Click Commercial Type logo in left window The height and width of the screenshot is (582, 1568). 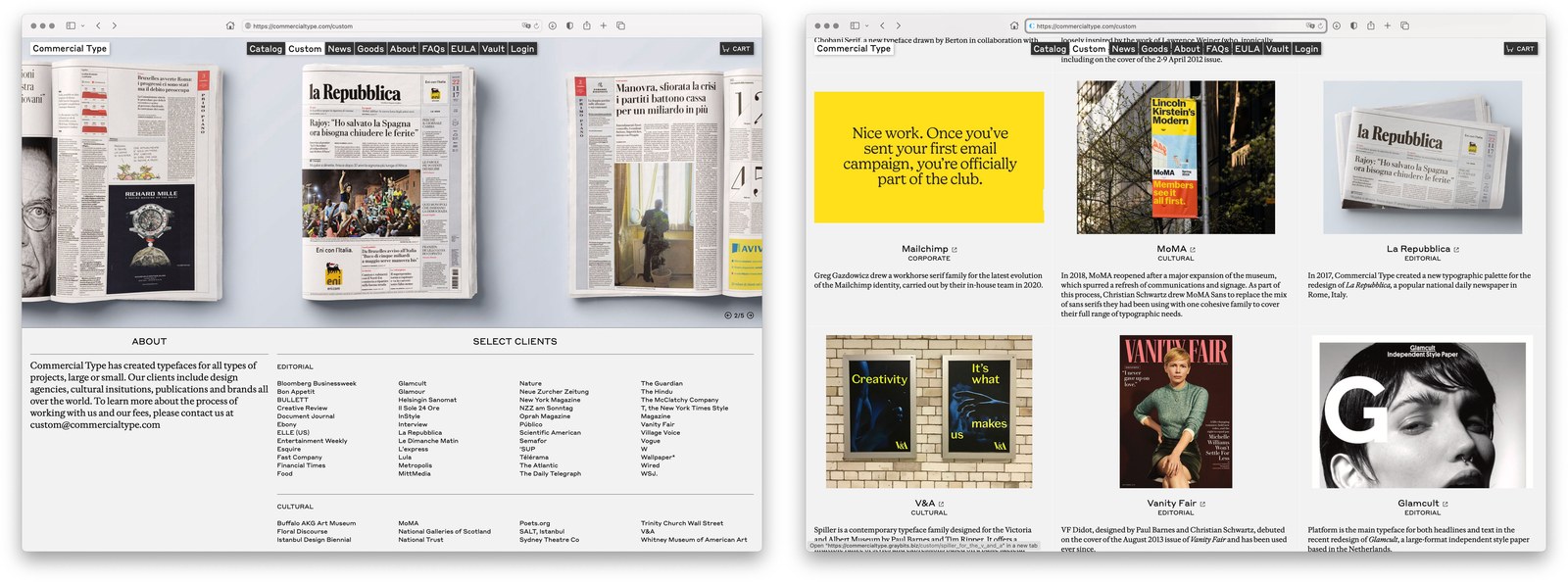(70, 48)
